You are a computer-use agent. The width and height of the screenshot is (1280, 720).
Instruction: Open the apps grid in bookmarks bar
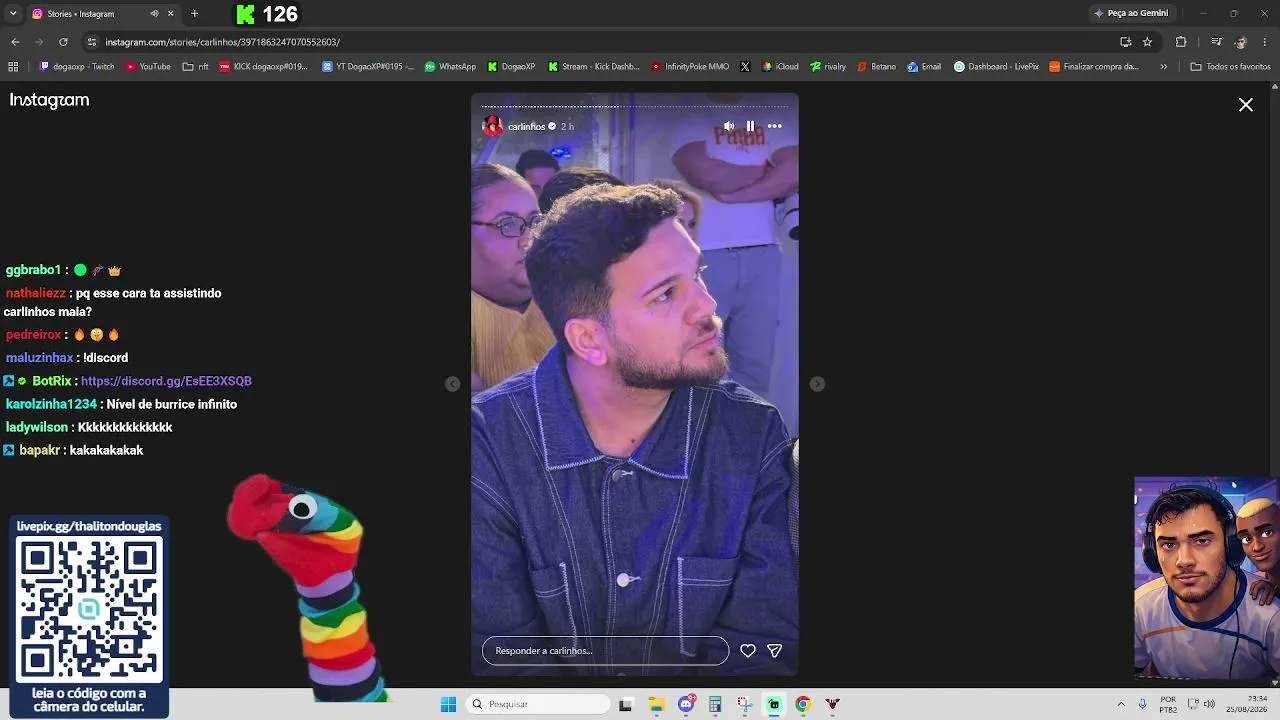pyautogui.click(x=13, y=67)
